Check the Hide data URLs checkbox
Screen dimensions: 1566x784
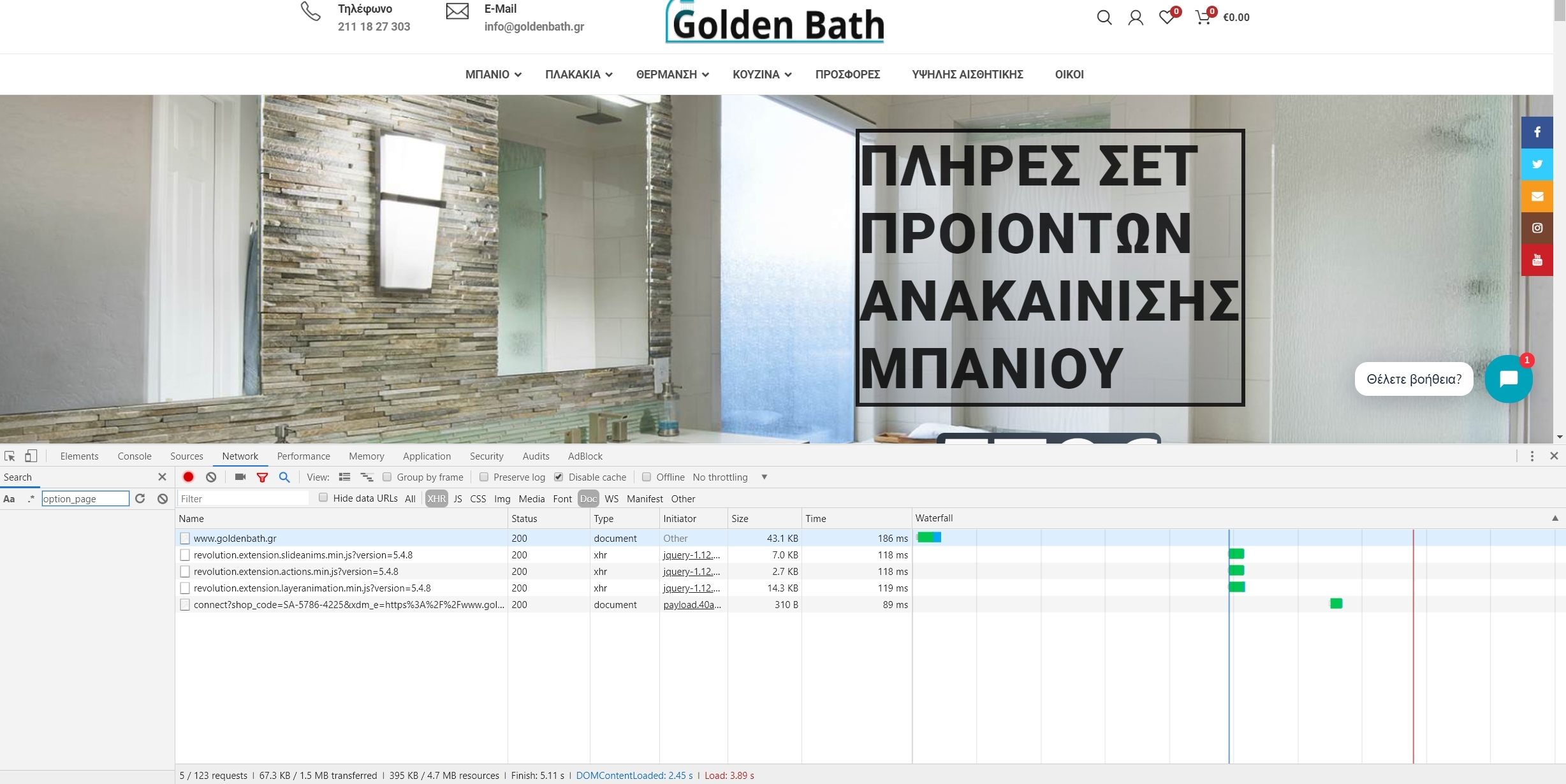[323, 498]
